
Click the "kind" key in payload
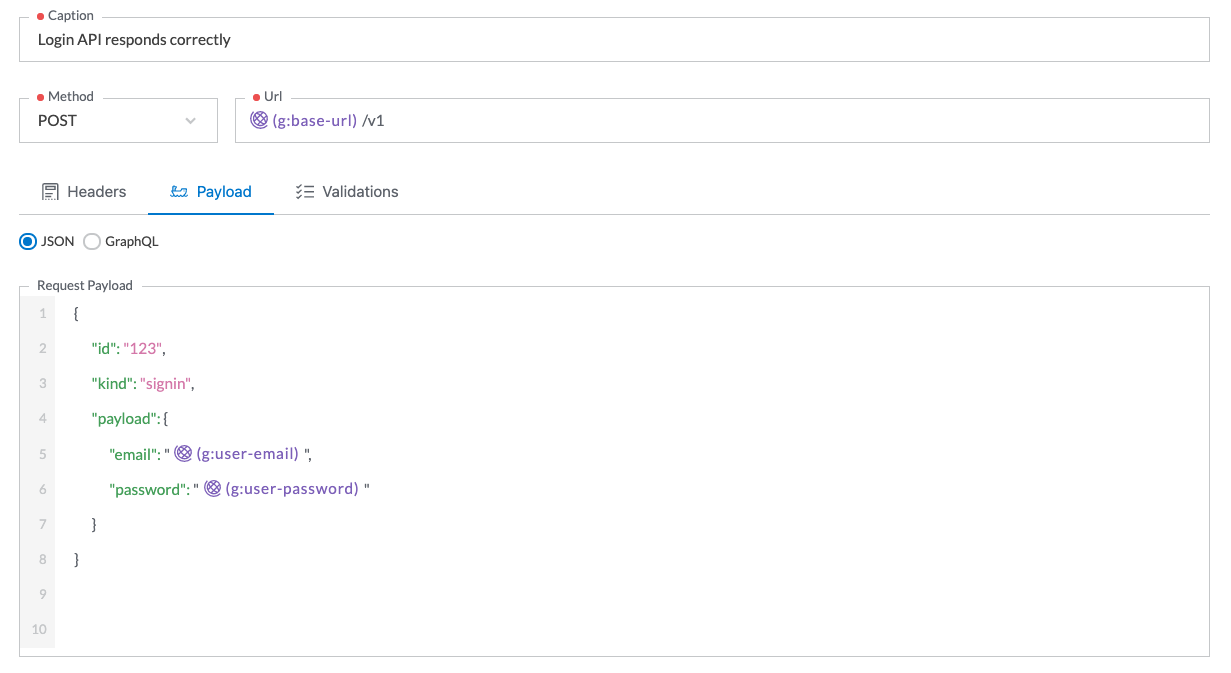pyautogui.click(x=112, y=384)
